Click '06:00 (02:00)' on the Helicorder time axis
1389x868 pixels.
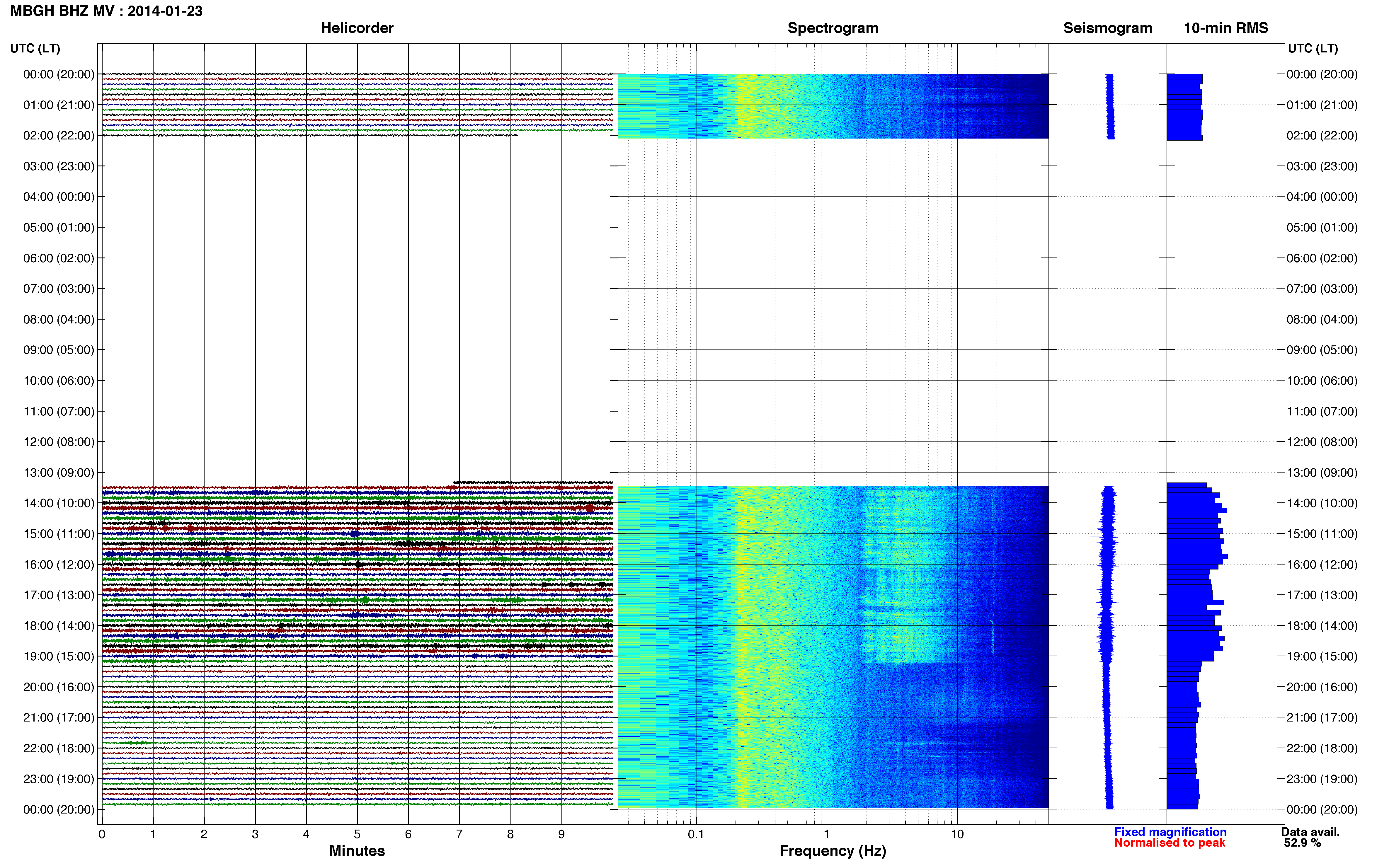(x=59, y=258)
